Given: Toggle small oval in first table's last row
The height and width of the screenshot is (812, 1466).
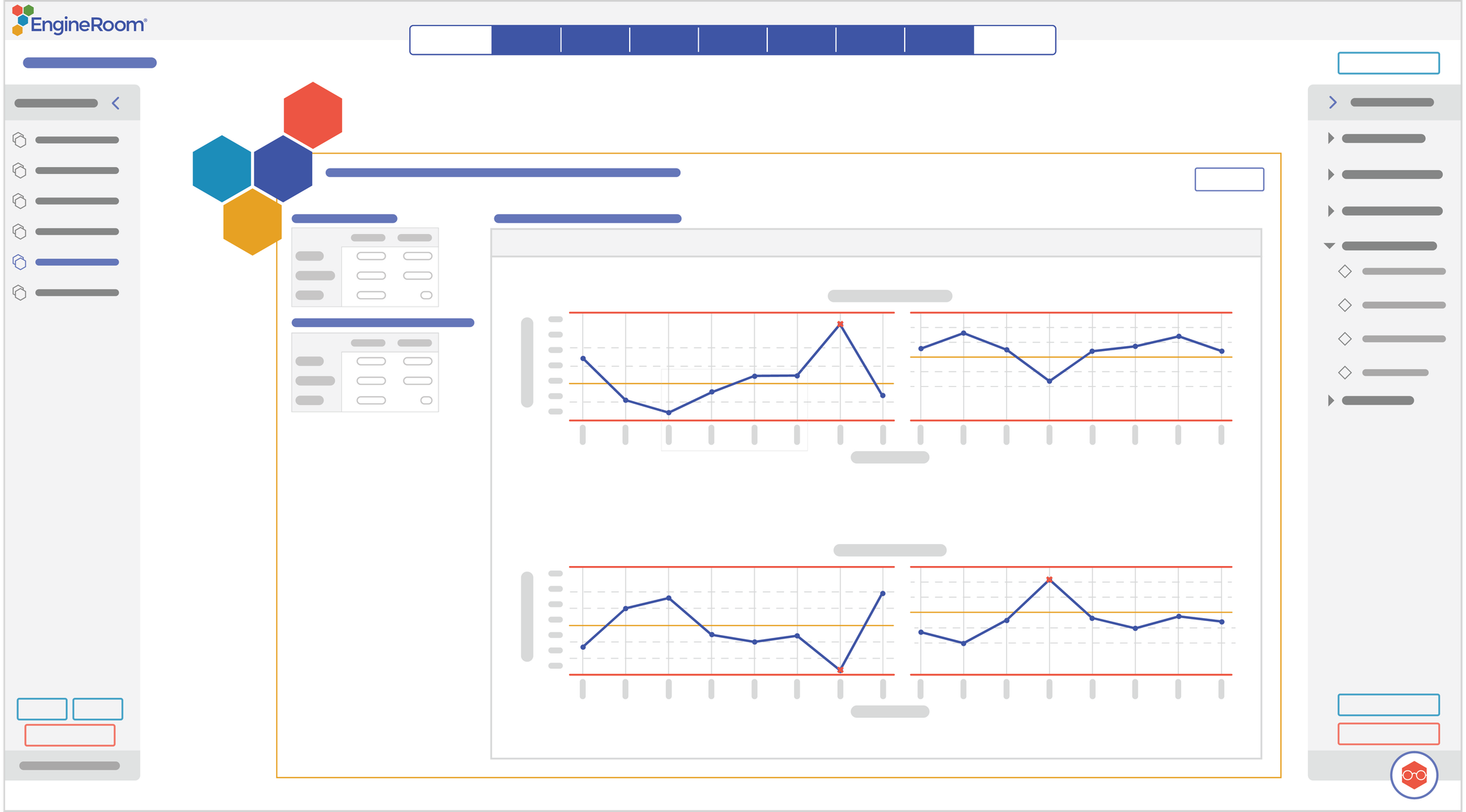Looking at the screenshot, I should pyautogui.click(x=426, y=295).
